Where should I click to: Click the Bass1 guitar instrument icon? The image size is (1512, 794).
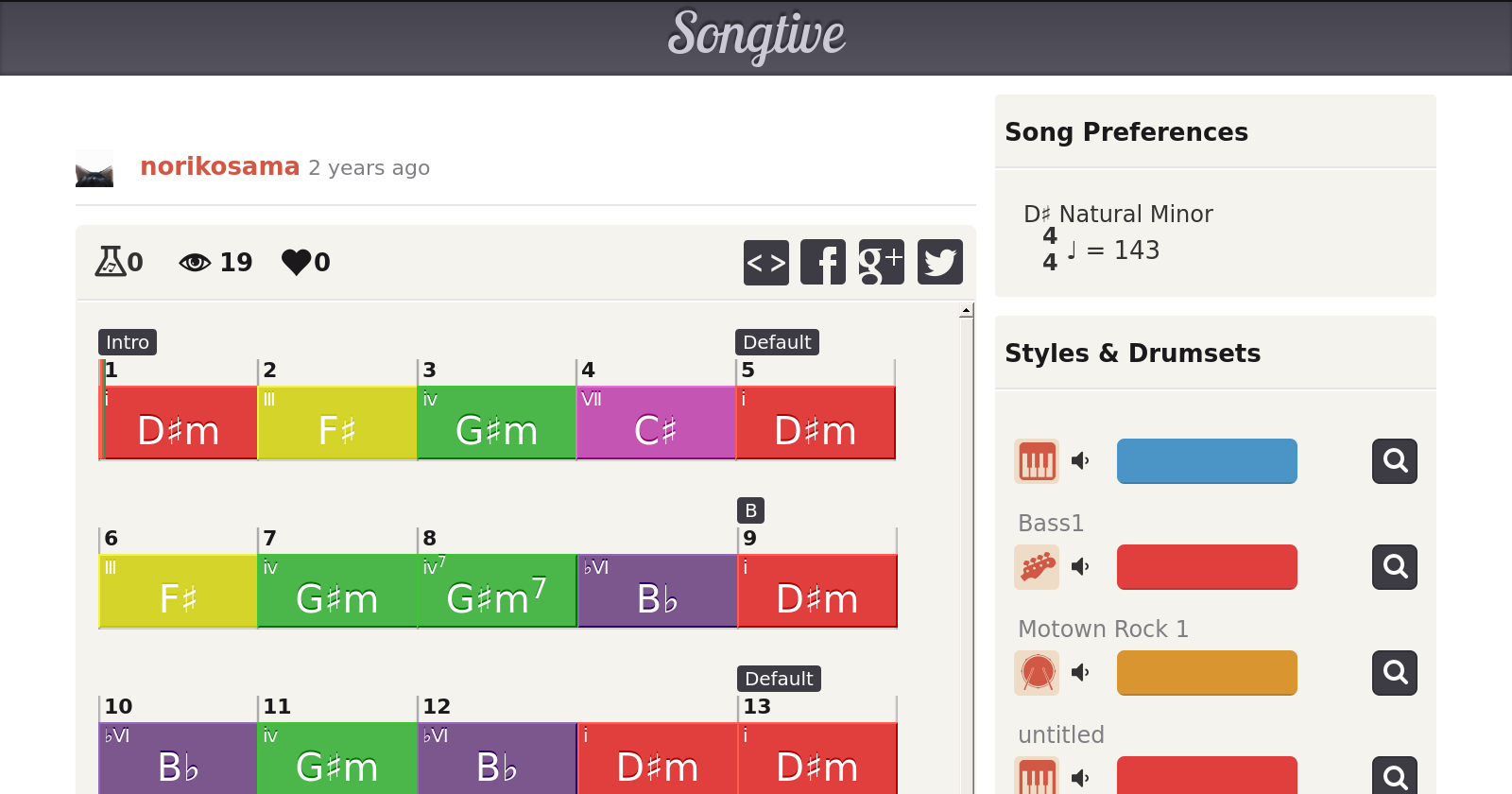click(1037, 567)
